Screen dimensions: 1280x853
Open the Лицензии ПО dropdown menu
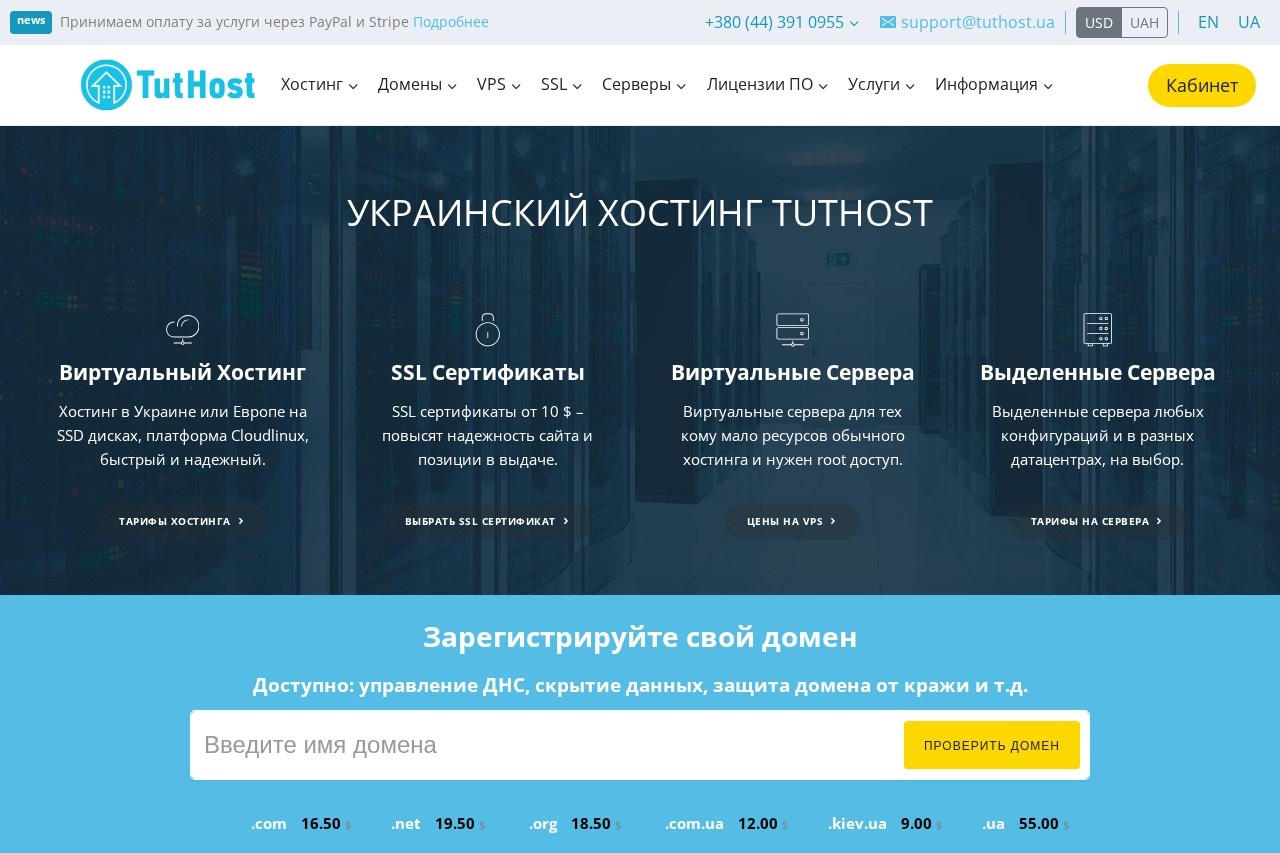click(x=767, y=85)
